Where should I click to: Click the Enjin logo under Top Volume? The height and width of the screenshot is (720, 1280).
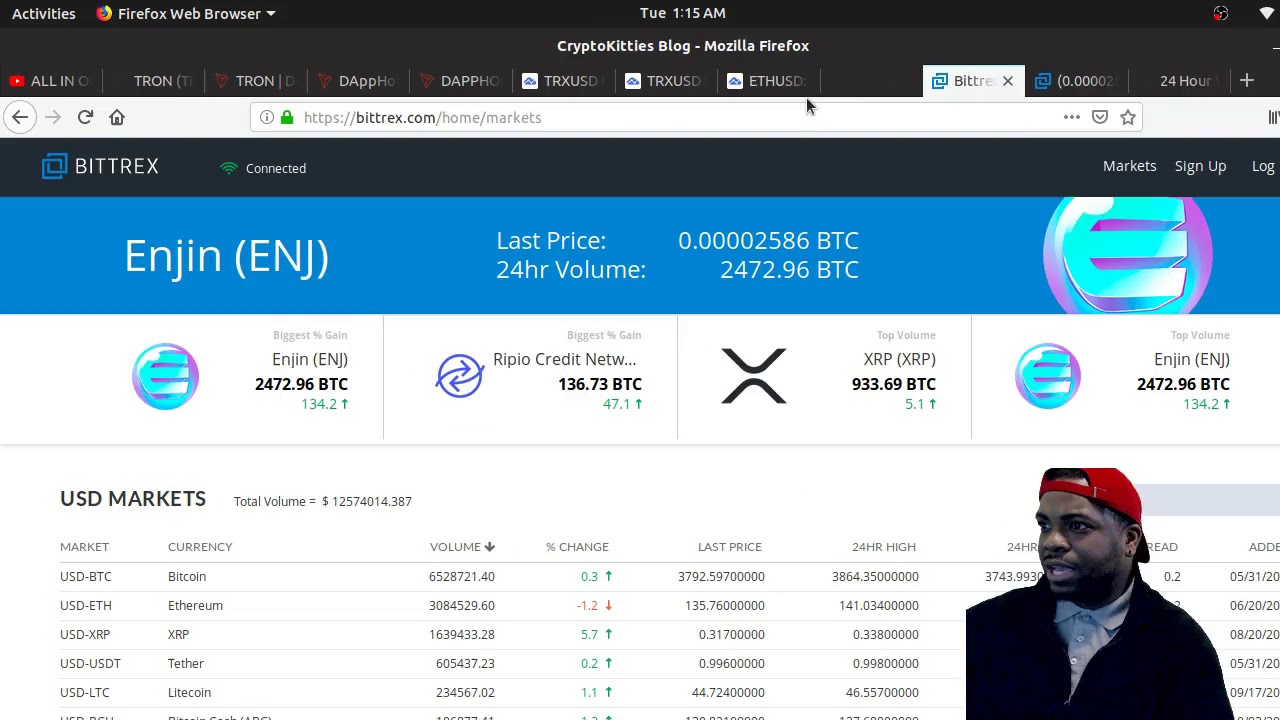coord(1047,377)
